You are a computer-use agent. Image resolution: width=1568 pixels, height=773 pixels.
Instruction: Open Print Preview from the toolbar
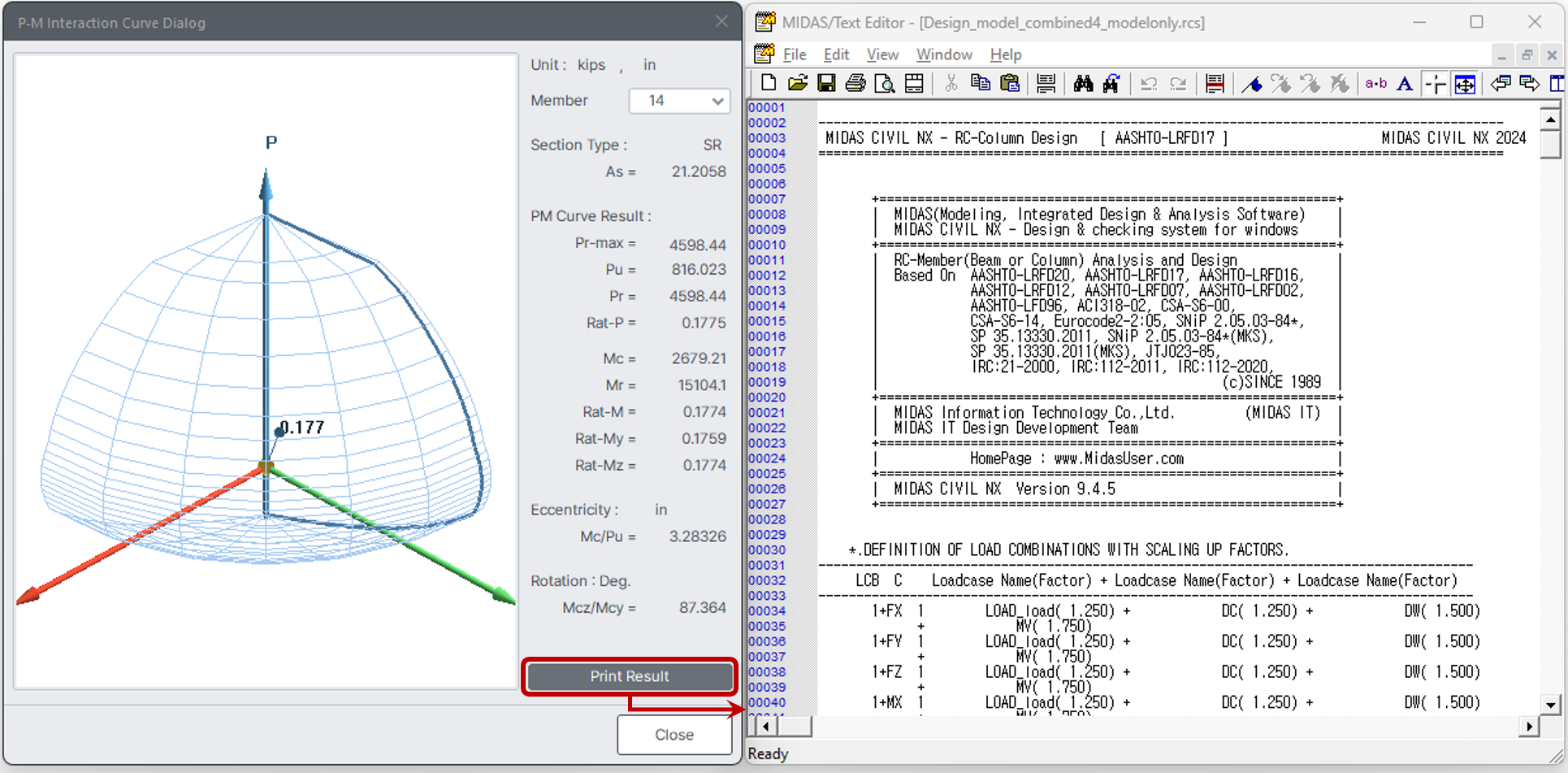[x=885, y=83]
